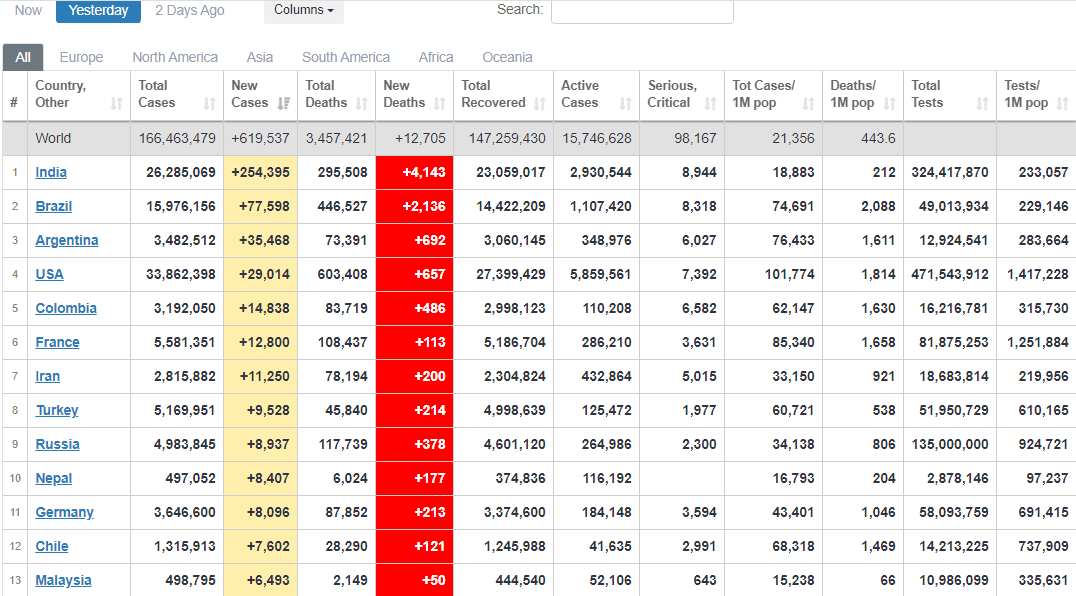Sort Serious, Critical column via arrows
1076x596 pixels.
pos(710,103)
